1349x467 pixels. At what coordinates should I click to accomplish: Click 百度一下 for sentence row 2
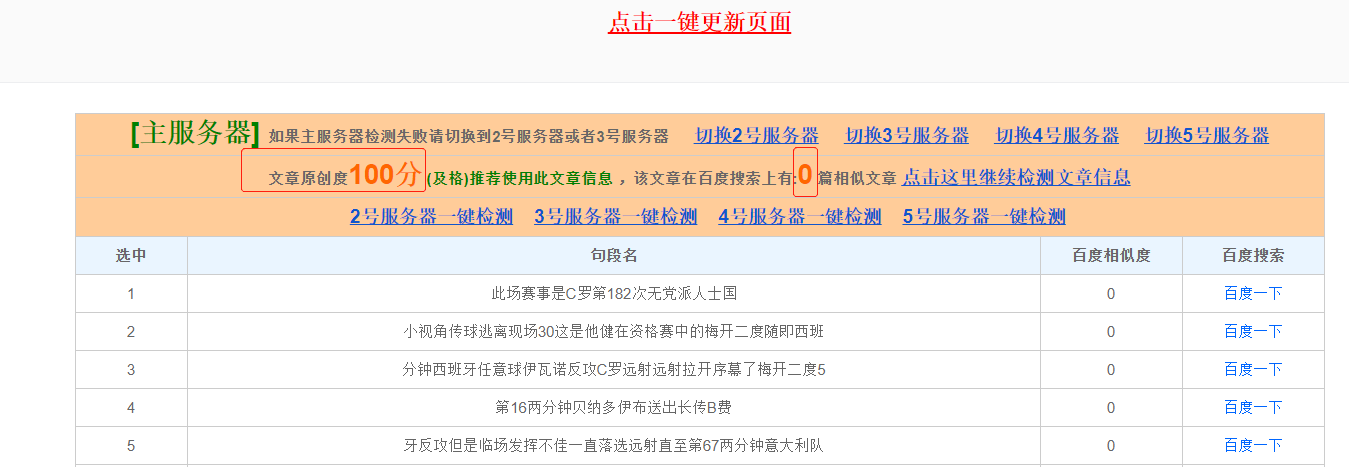(1252, 332)
